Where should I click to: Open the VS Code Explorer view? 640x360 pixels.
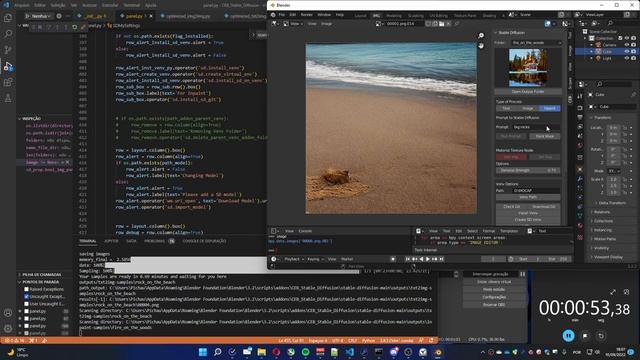point(8,18)
